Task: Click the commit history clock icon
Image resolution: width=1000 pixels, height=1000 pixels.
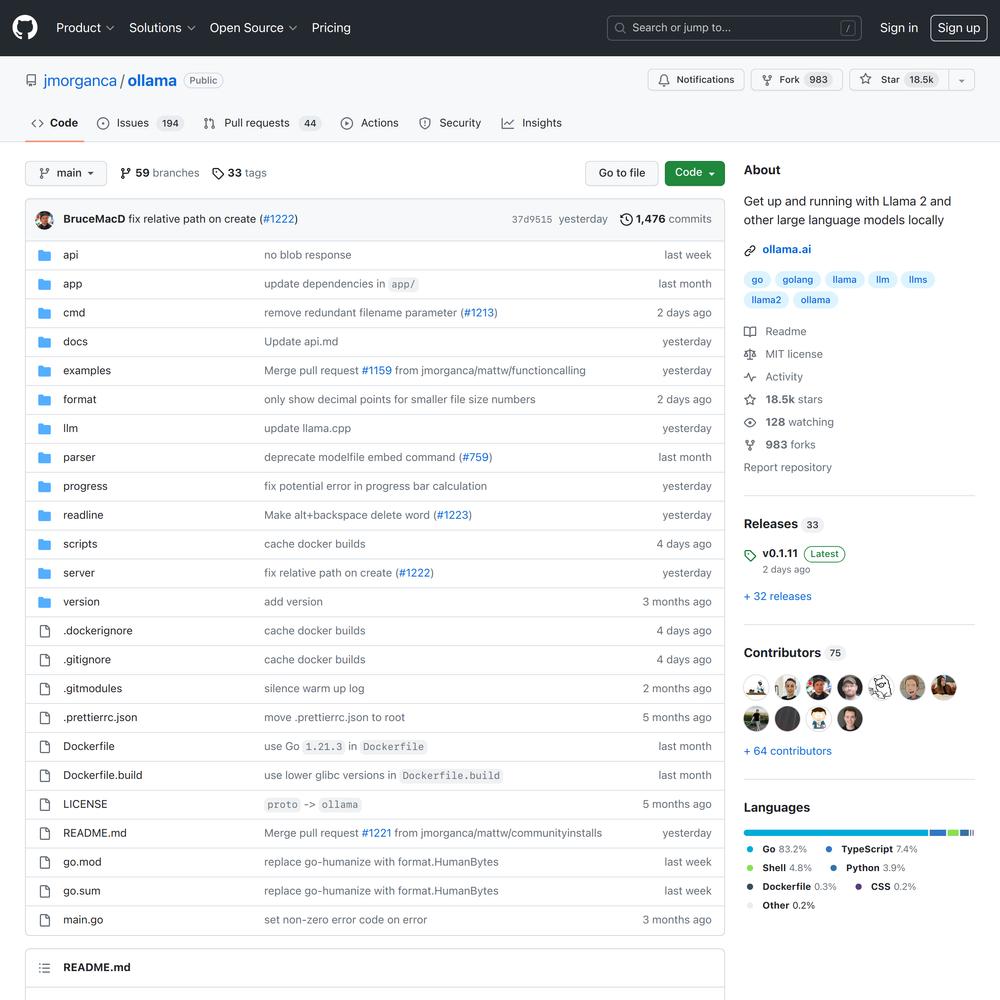Action: point(626,219)
